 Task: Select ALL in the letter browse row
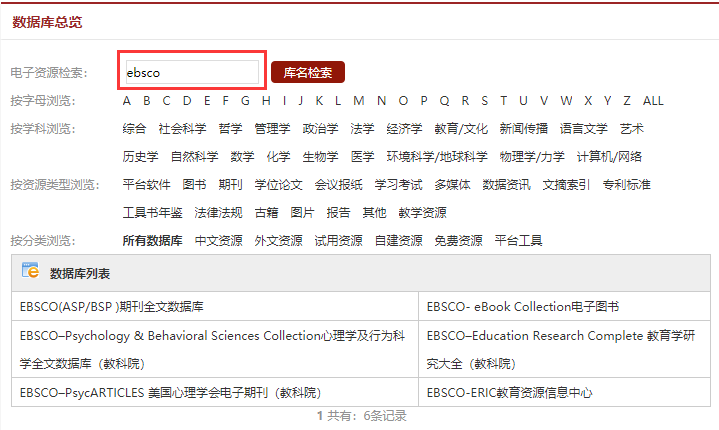click(653, 101)
